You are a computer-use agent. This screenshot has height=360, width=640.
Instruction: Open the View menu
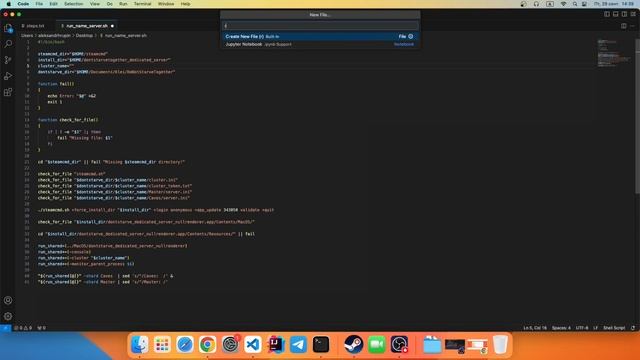pyautogui.click(x=95, y=4)
